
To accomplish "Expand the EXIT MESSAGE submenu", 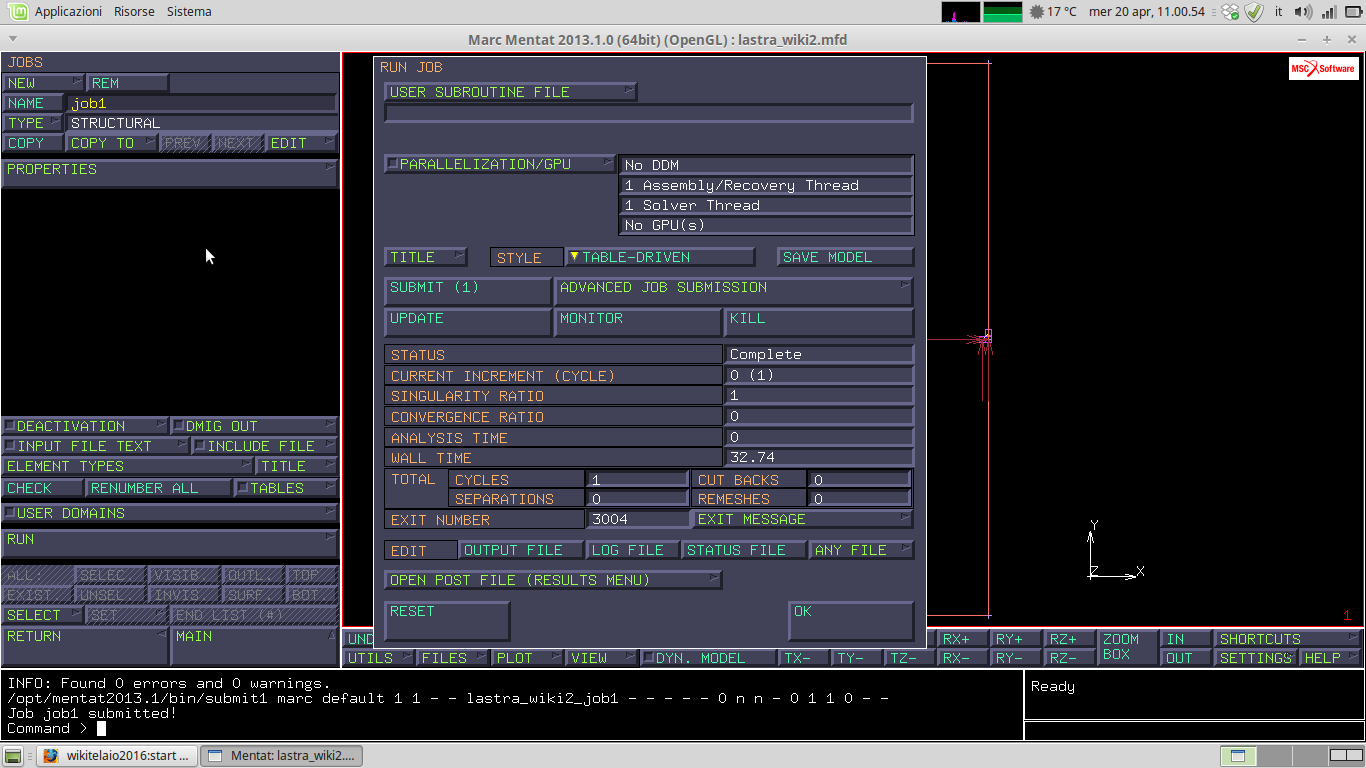I will click(802, 519).
